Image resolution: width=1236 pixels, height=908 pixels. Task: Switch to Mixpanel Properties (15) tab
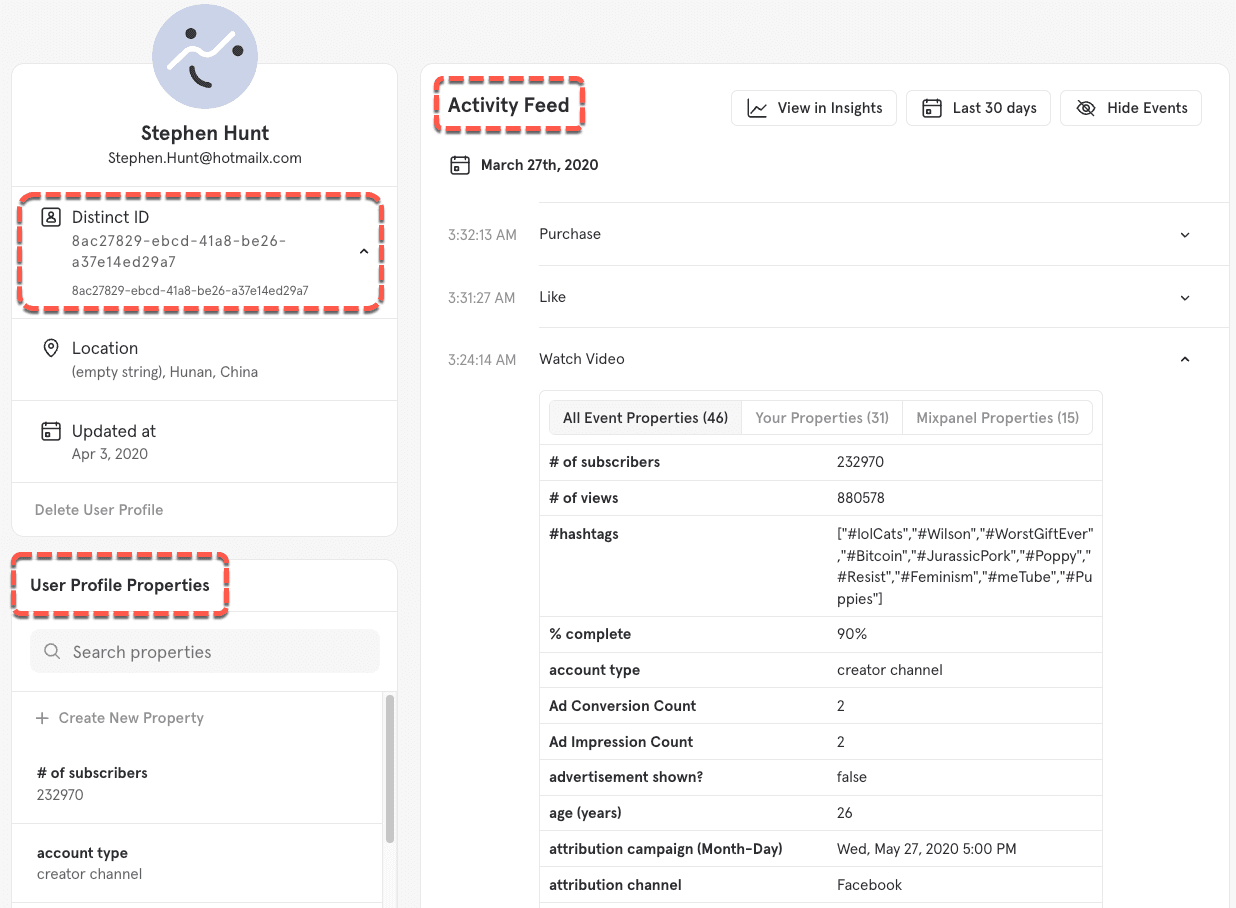click(x=997, y=418)
